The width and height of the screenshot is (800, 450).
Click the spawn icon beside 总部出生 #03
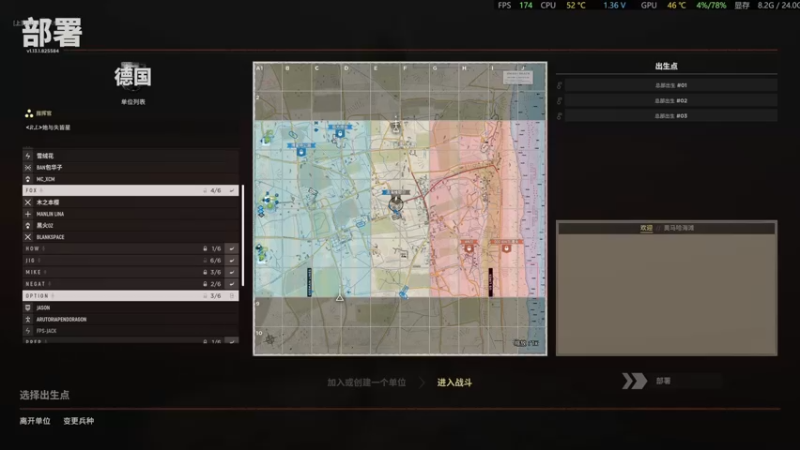pos(559,116)
